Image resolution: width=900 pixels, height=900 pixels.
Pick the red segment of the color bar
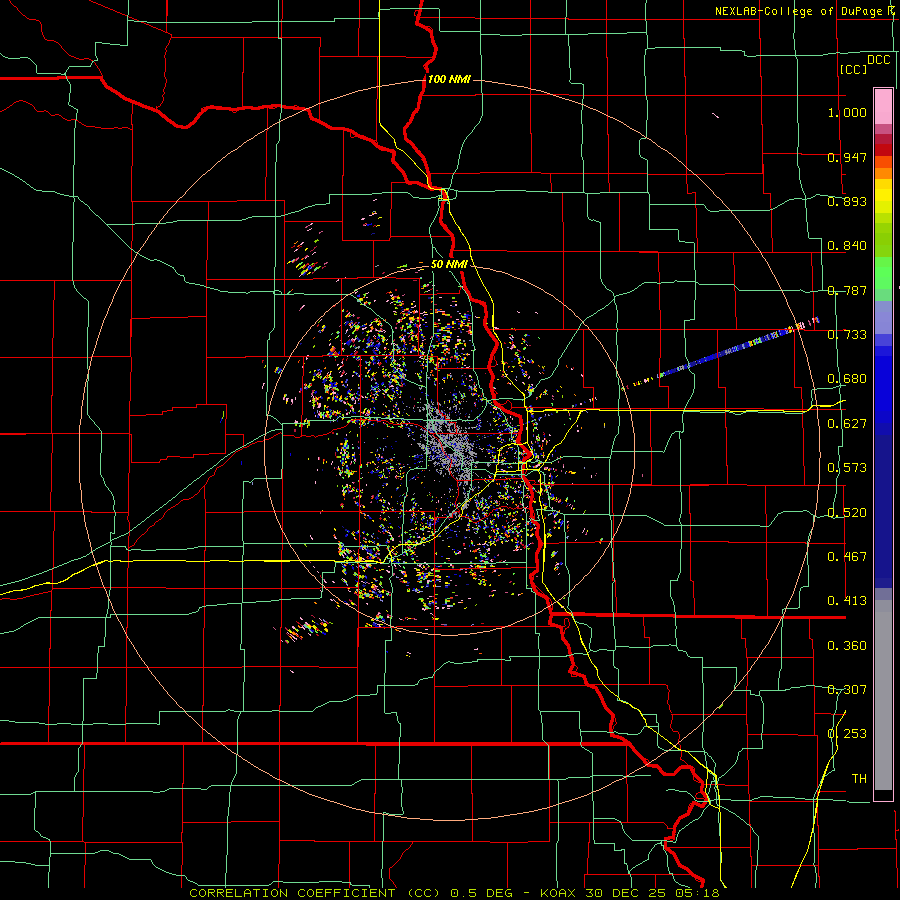883,150
